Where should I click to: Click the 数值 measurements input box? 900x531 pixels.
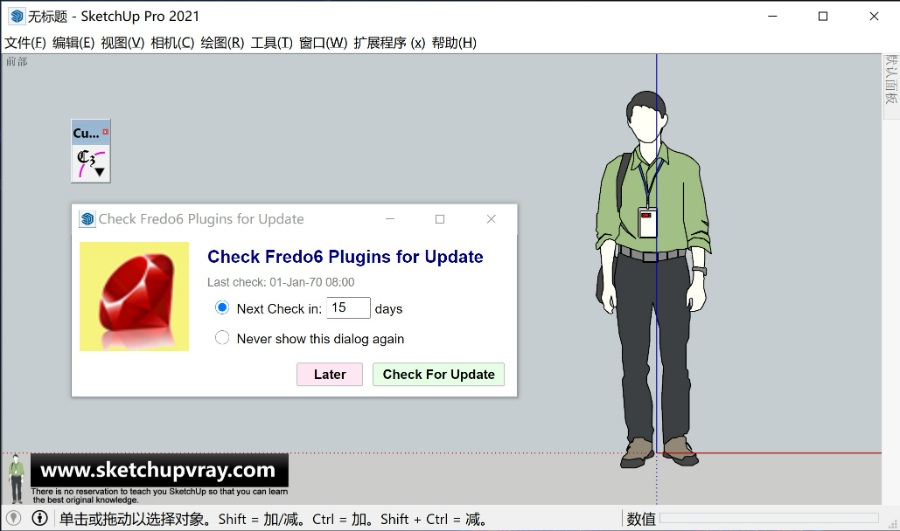pyautogui.click(x=769, y=518)
